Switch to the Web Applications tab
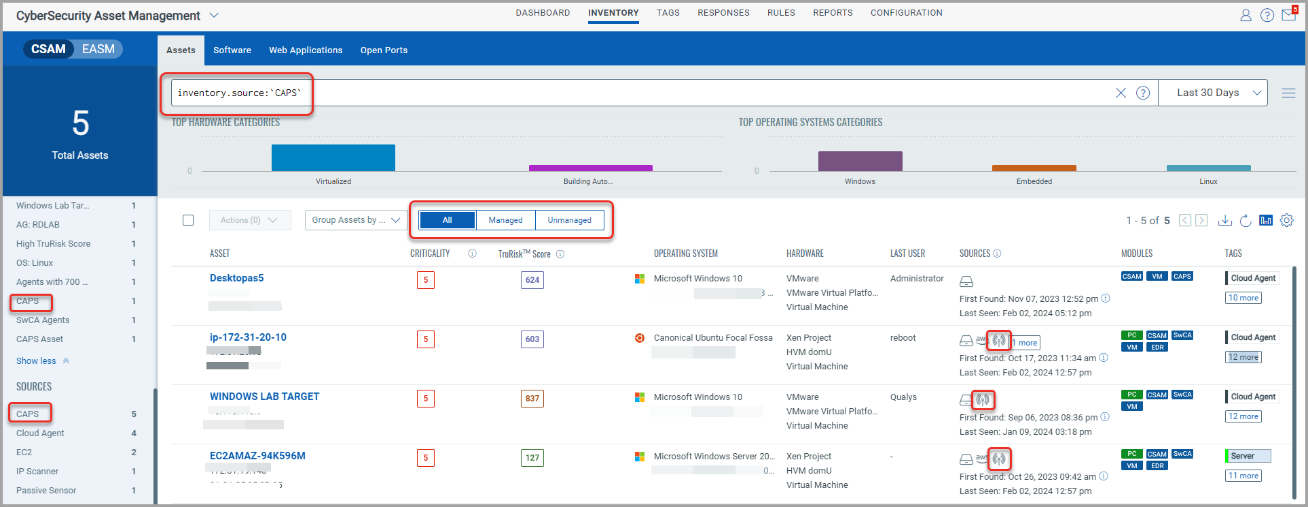This screenshot has width=1308, height=507. [306, 50]
